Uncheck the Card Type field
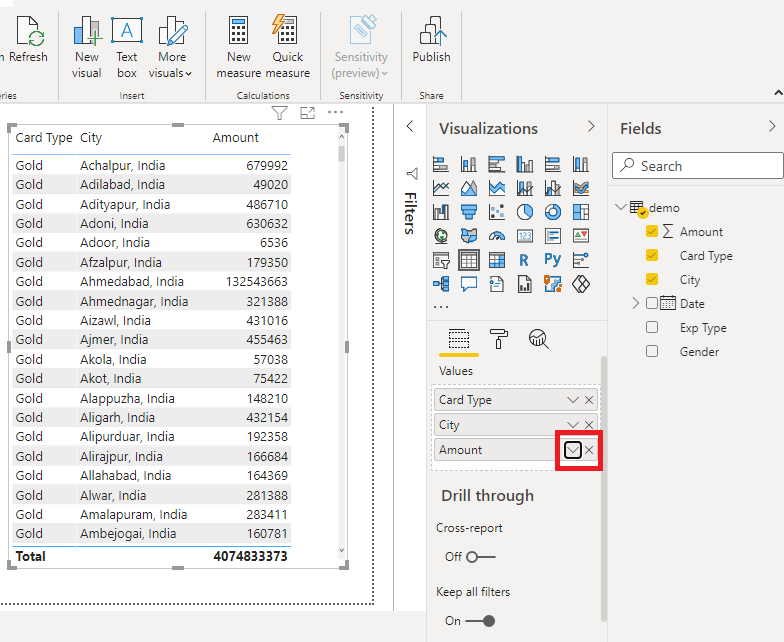This screenshot has height=642, width=784. click(652, 255)
